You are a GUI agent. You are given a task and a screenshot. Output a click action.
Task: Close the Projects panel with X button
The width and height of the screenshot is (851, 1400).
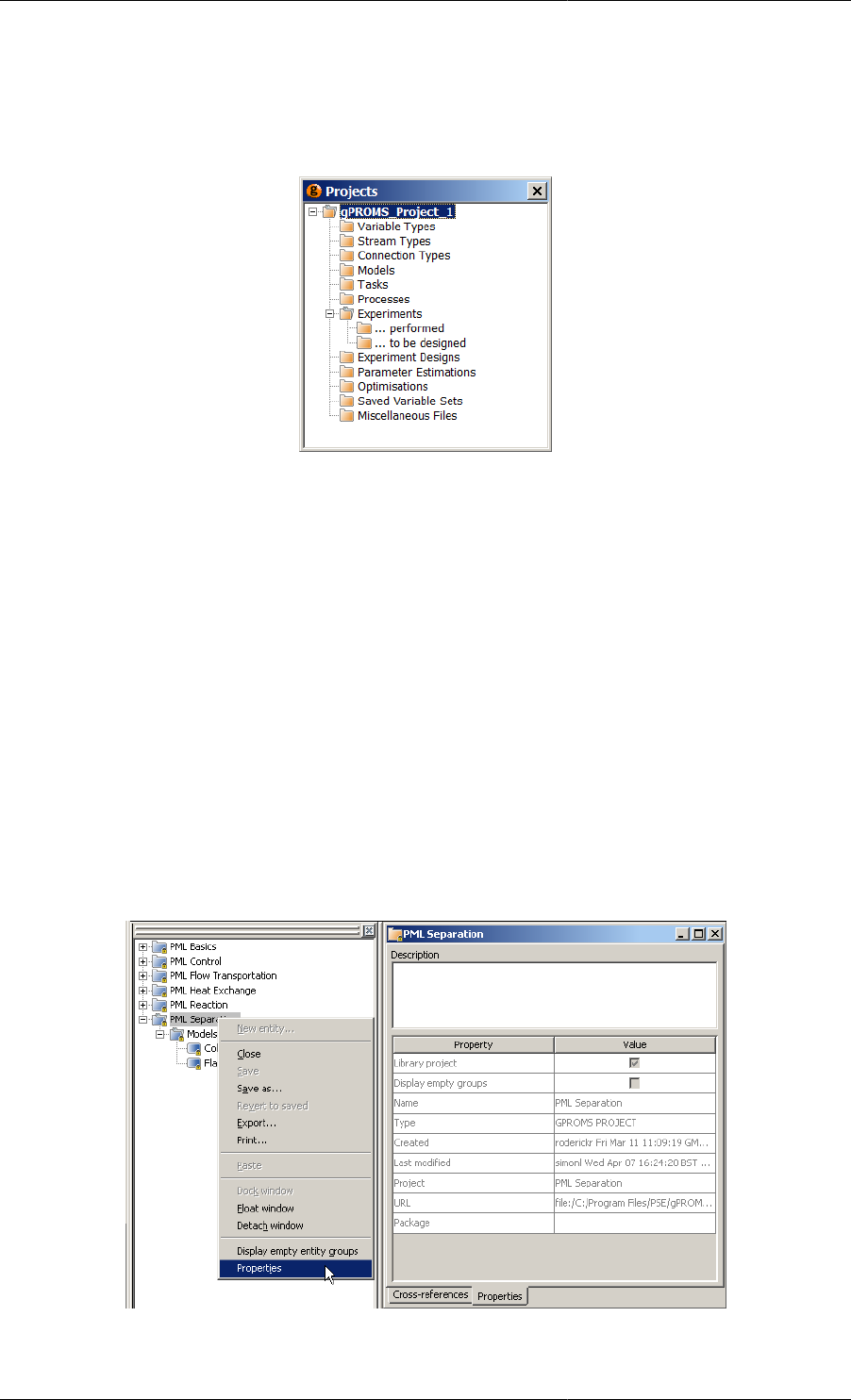[537, 192]
